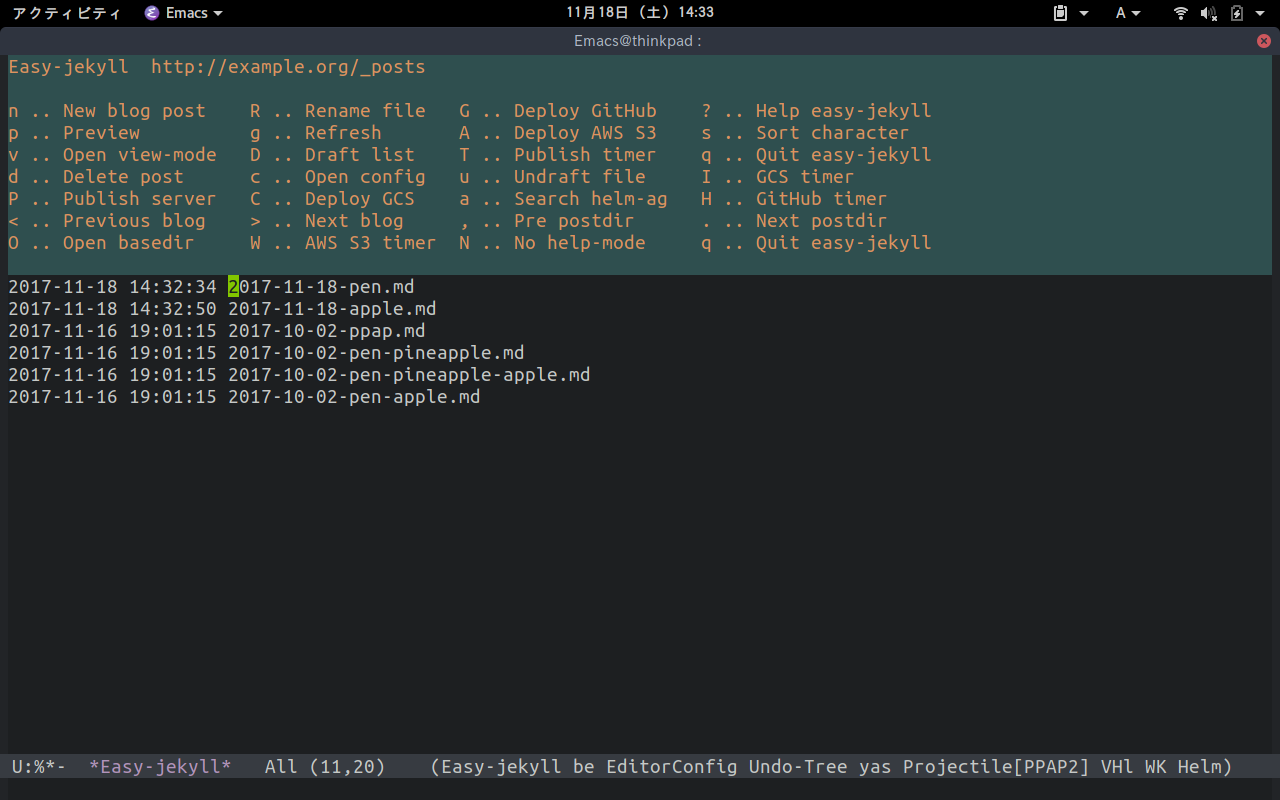Click the 'Easy-jekyll' header title
The width and height of the screenshot is (1280, 800).
point(69,67)
